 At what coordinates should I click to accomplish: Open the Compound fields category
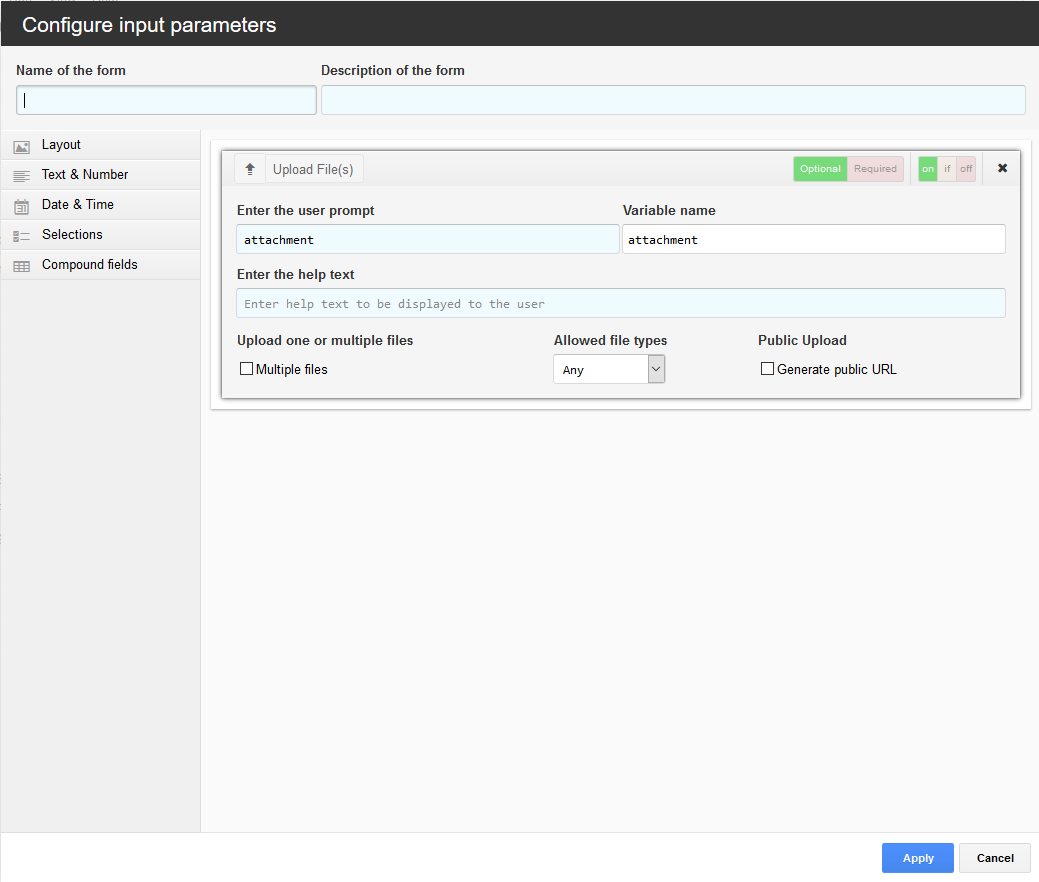90,265
